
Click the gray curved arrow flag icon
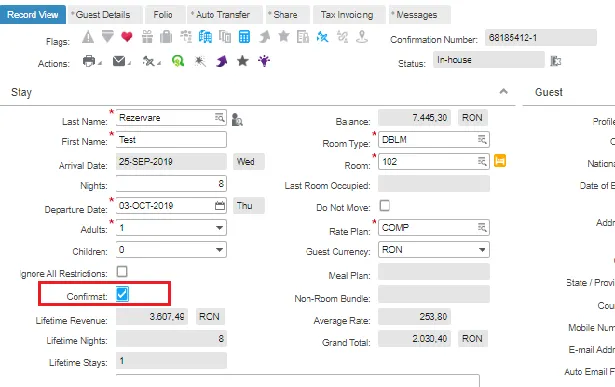(x=265, y=37)
